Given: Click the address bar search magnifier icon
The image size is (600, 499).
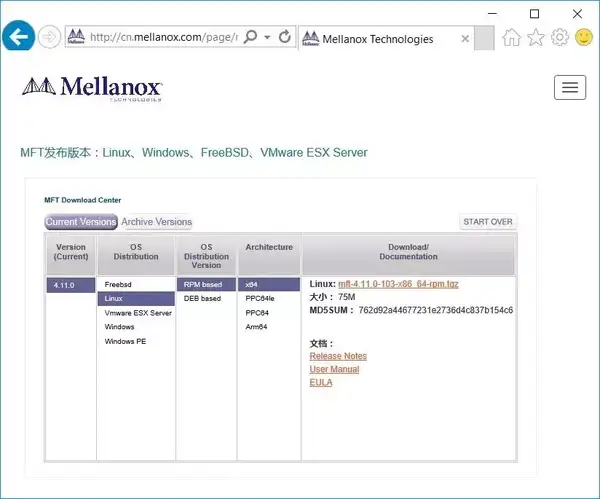Looking at the screenshot, I should pos(252,38).
